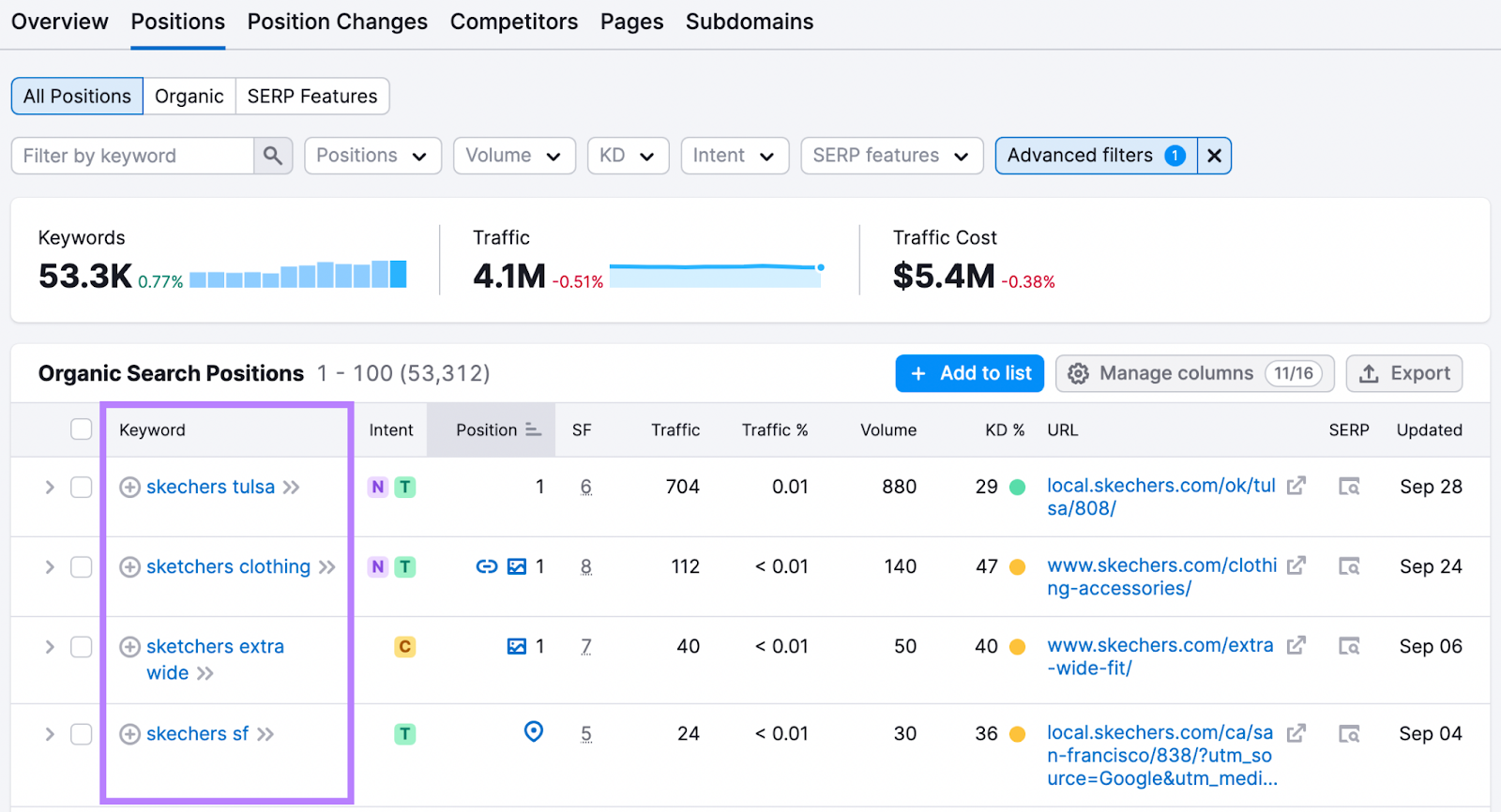Viewport: 1501px width, 812px height.
Task: Click the Add to list button
Action: pyautogui.click(x=971, y=373)
